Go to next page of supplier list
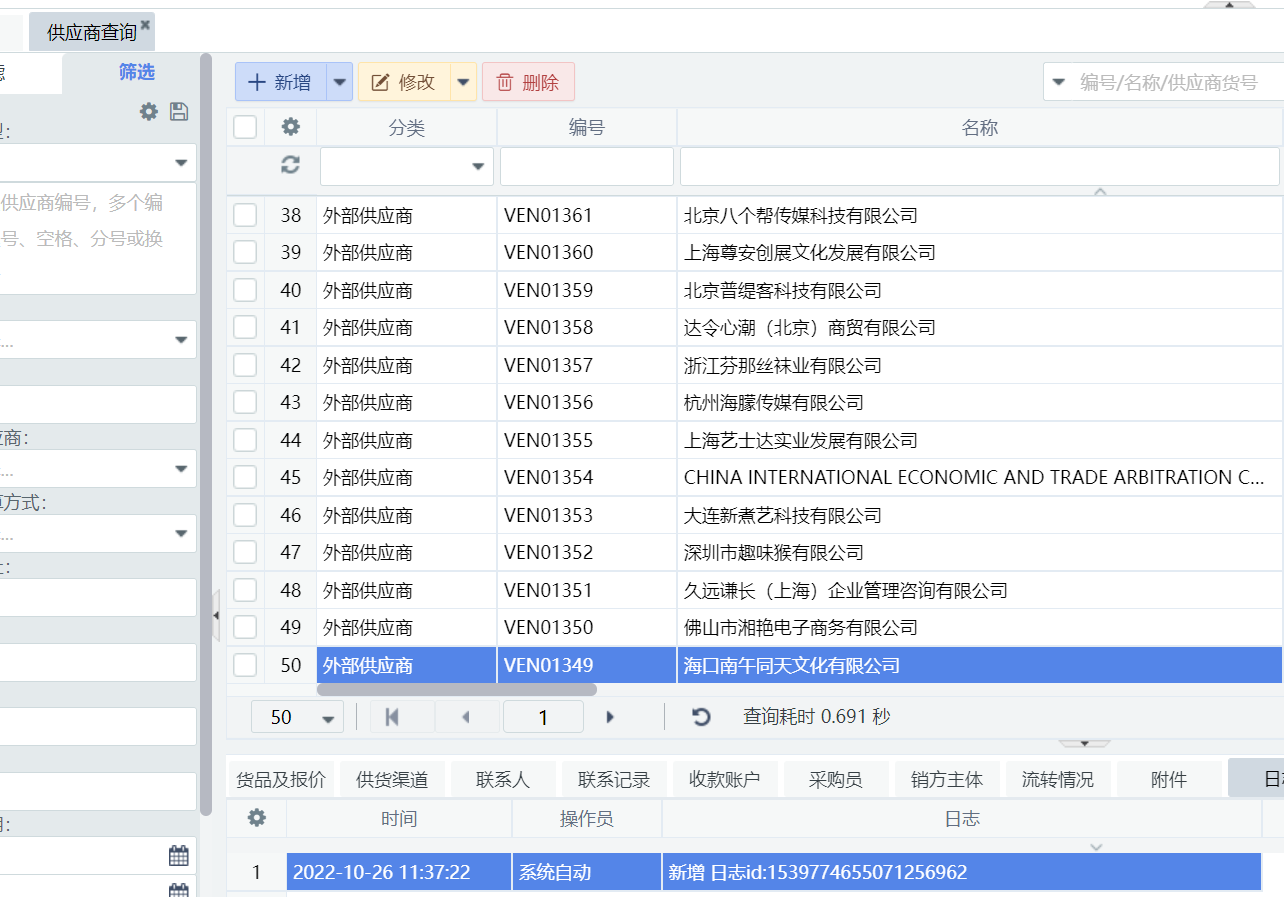1284x897 pixels. pos(610,717)
